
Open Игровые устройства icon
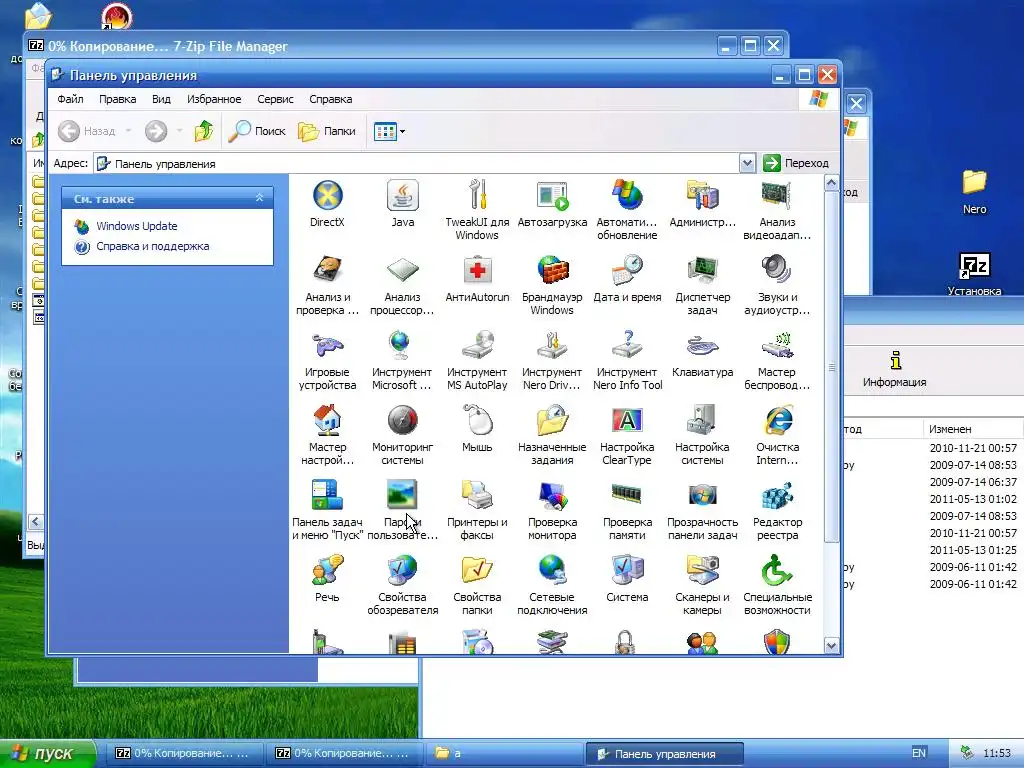[x=327, y=345]
